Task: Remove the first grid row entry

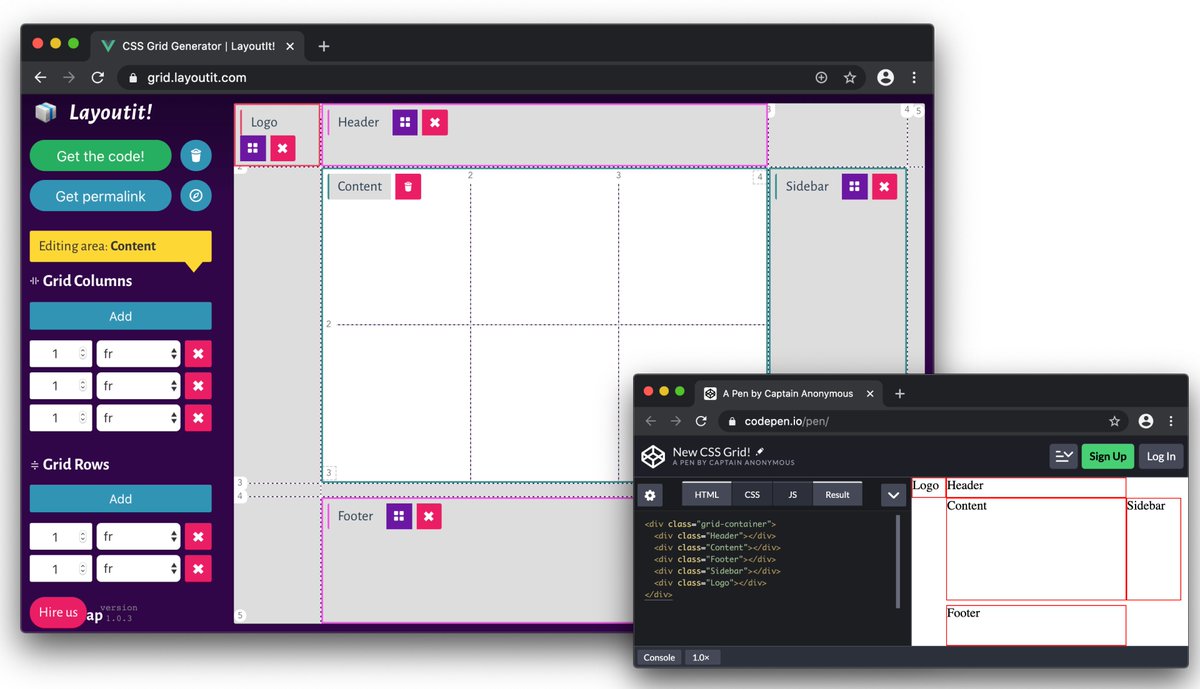Action: pyautogui.click(x=198, y=537)
